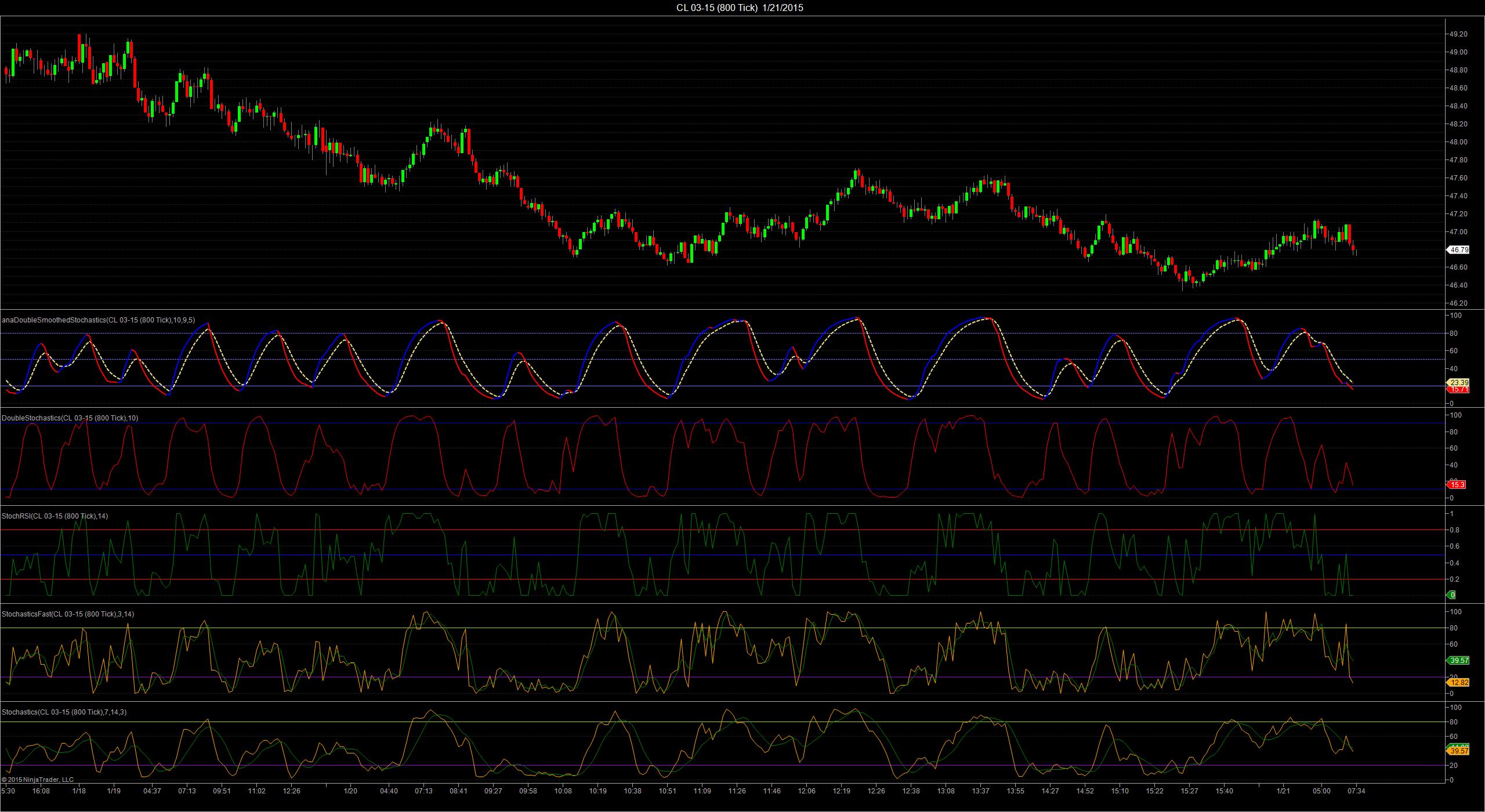1485x812 pixels.
Task: Click the chart title CL 03-15 (800 Tick) 1/21/2015
Action: point(740,8)
